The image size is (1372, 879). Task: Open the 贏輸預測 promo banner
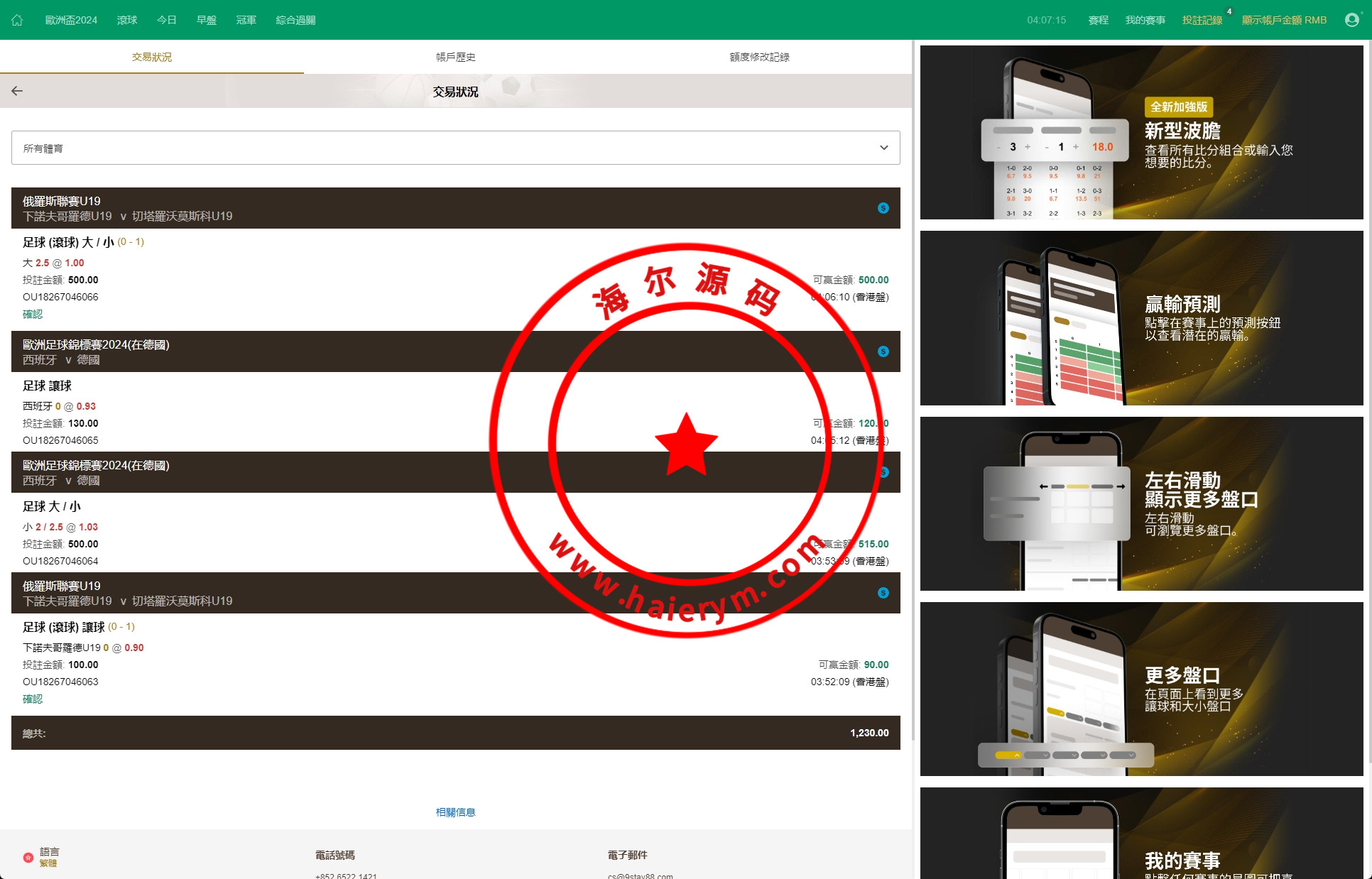pos(1141,318)
